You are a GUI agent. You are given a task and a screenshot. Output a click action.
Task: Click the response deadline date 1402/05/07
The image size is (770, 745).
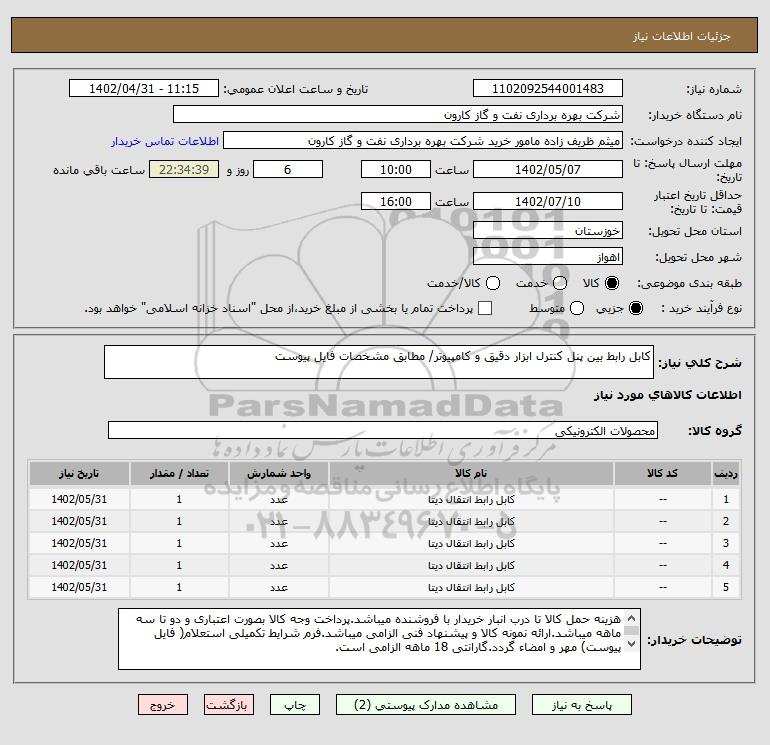click(548, 169)
